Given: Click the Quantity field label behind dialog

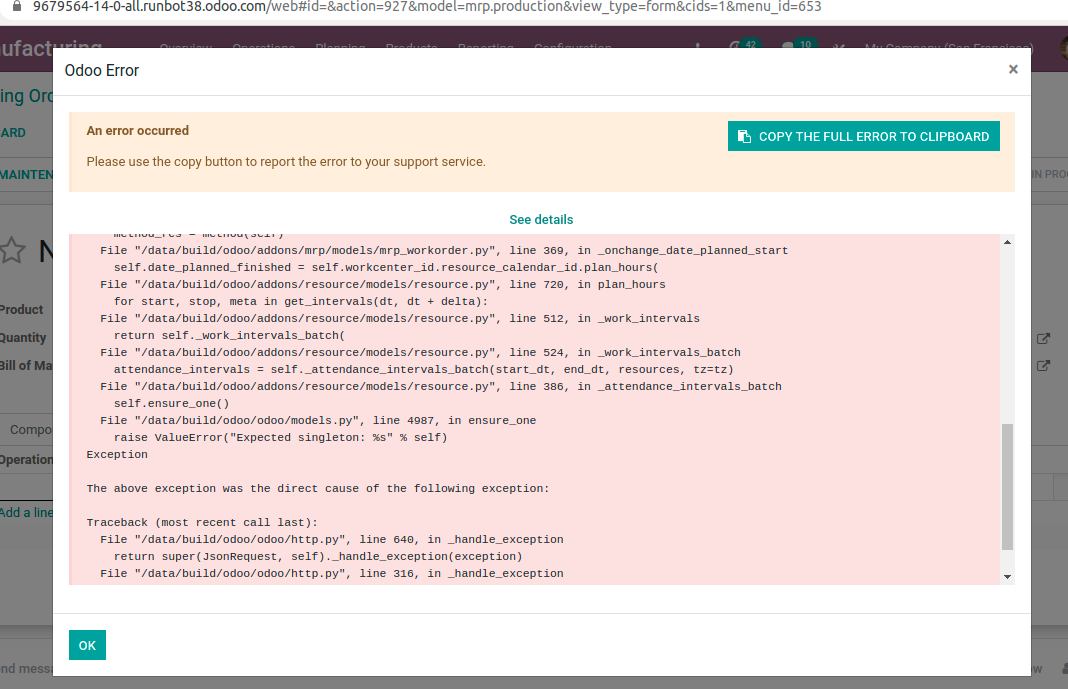Looking at the screenshot, I should pyautogui.click(x=23, y=338).
